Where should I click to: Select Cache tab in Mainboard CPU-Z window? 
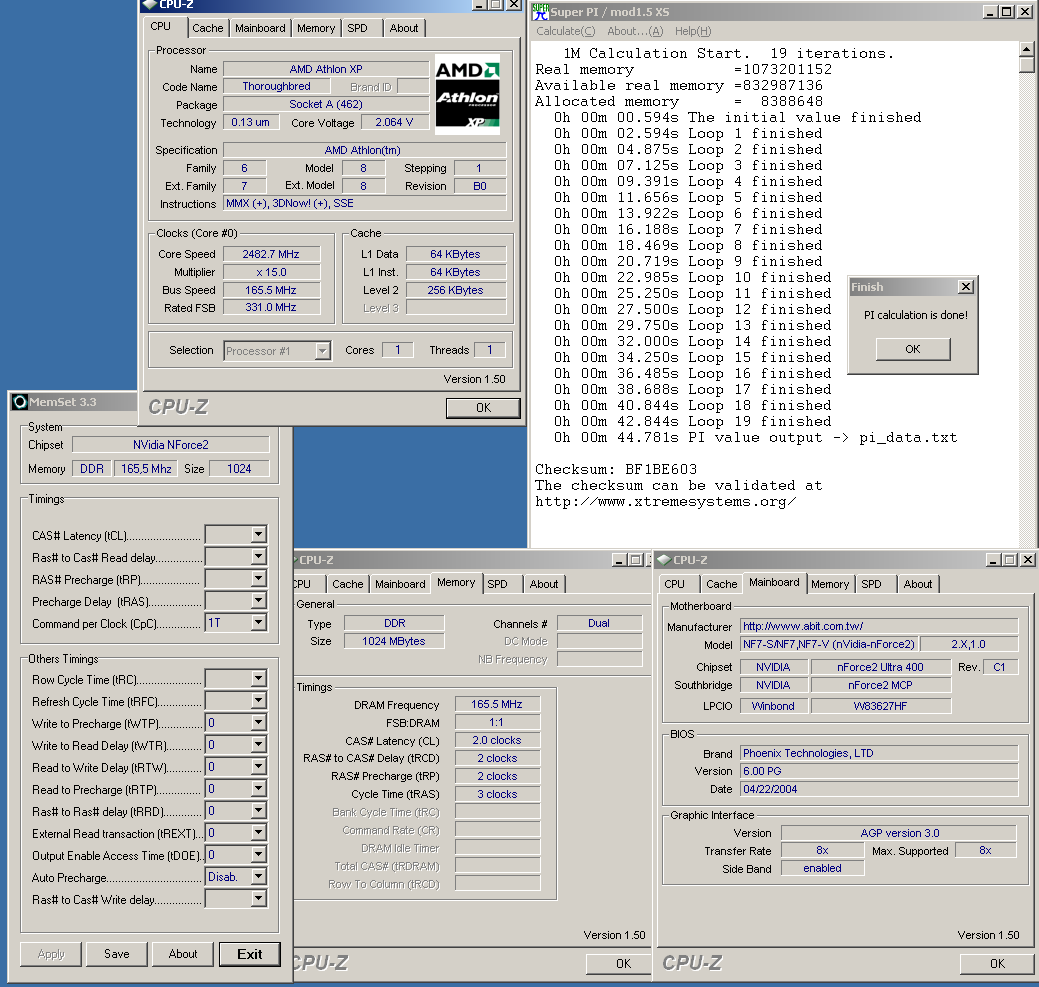(721, 584)
